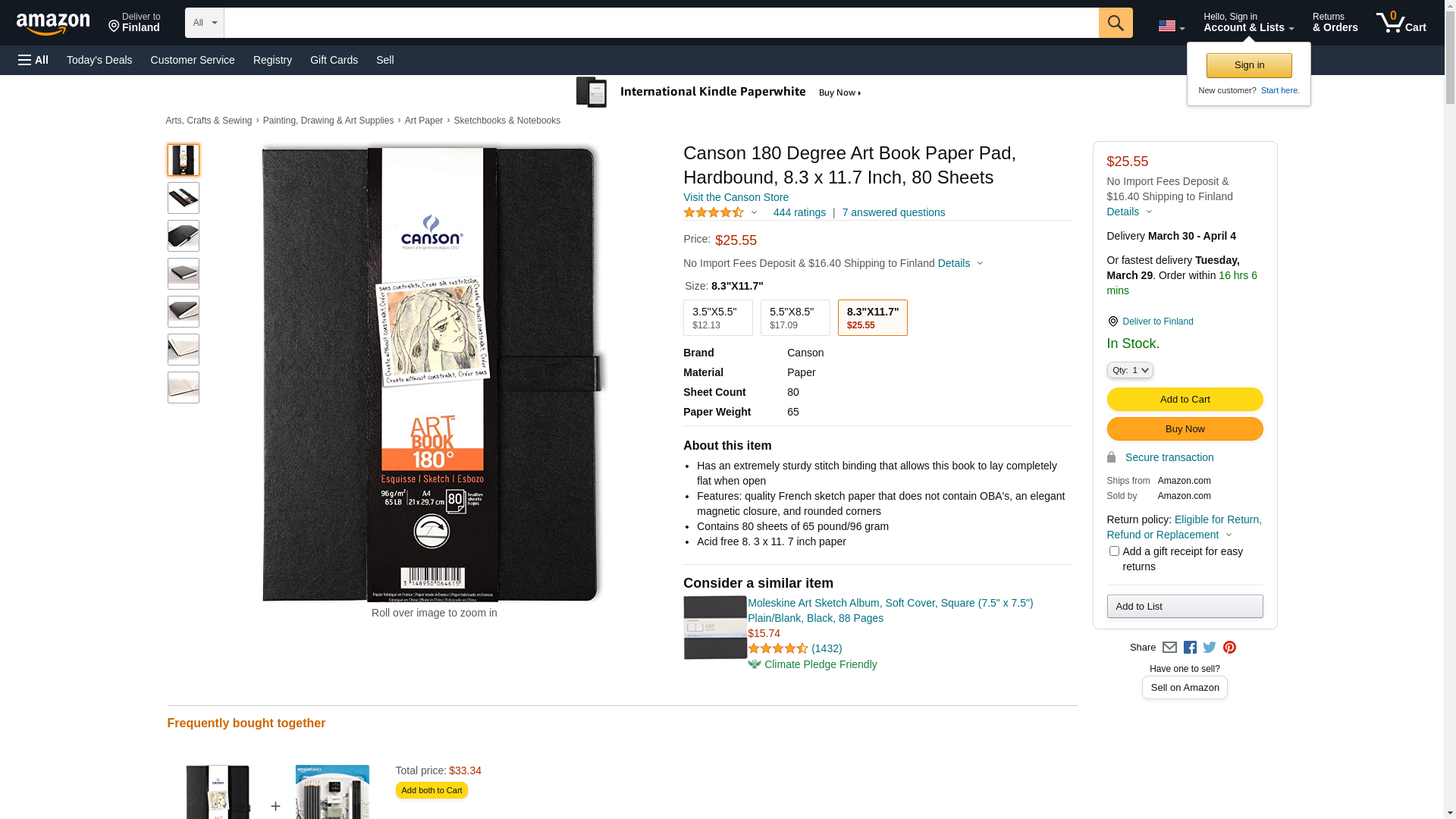Viewport: 1456px width, 819px height.
Task: Open Today's Deals in navigation bar
Action: pos(99,60)
